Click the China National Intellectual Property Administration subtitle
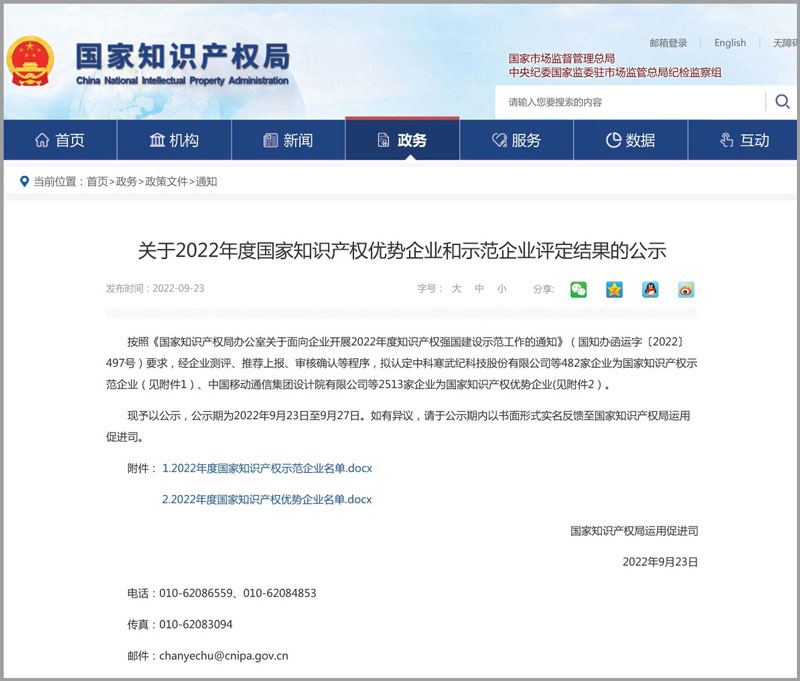 coord(182,81)
